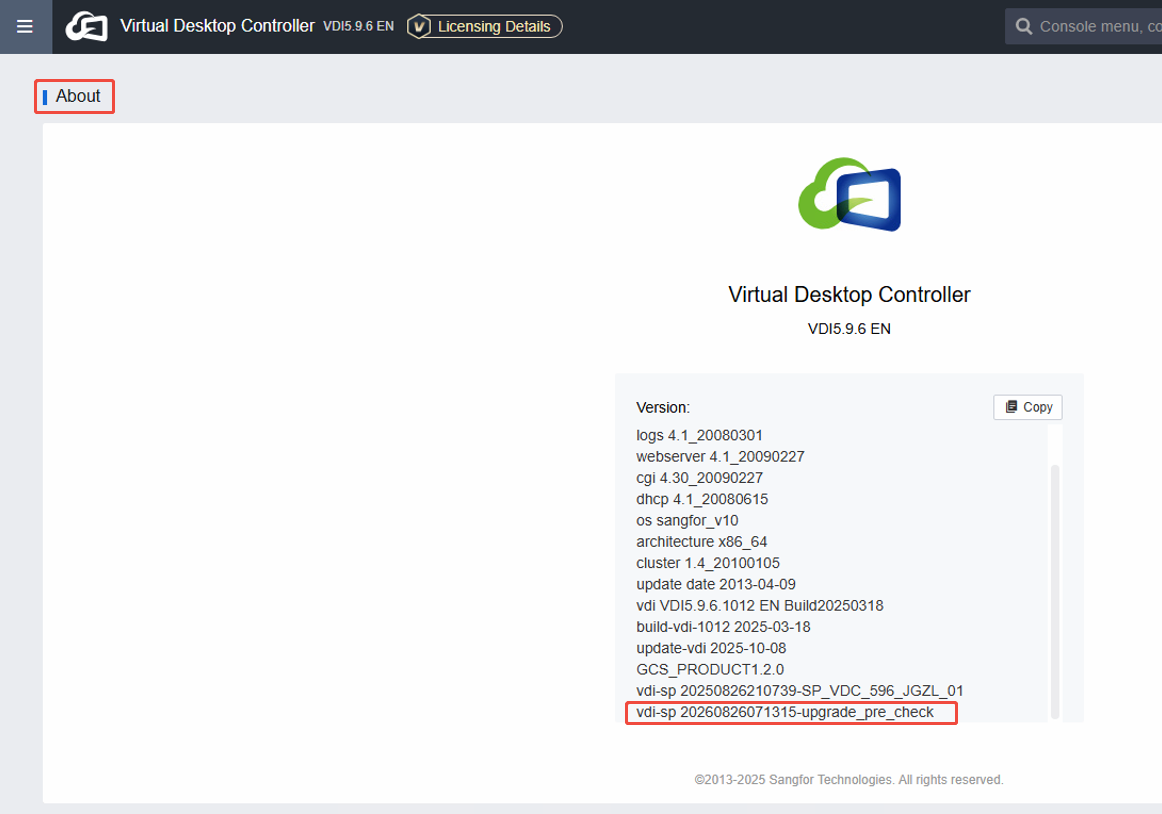
Task: Select the vdi VDI5.9.6.1012 EN Build line
Action: [760, 606]
